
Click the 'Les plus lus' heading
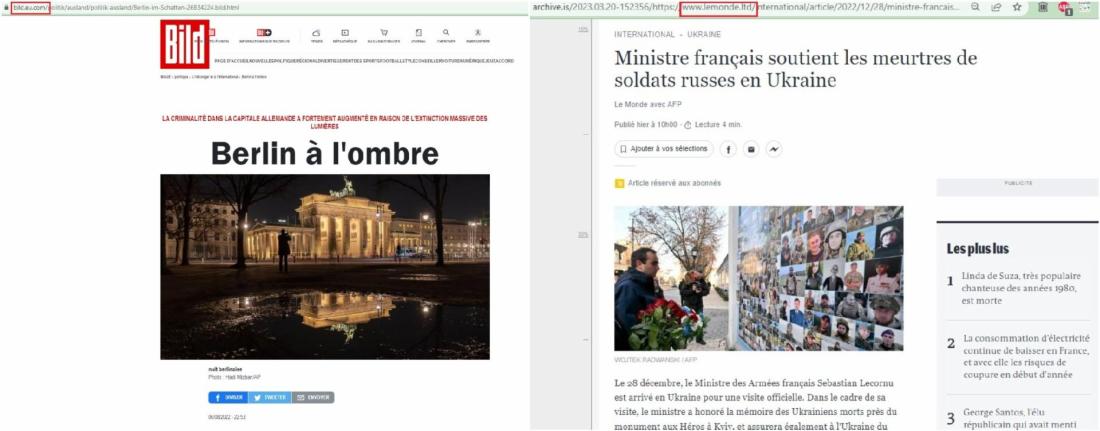coord(977,248)
